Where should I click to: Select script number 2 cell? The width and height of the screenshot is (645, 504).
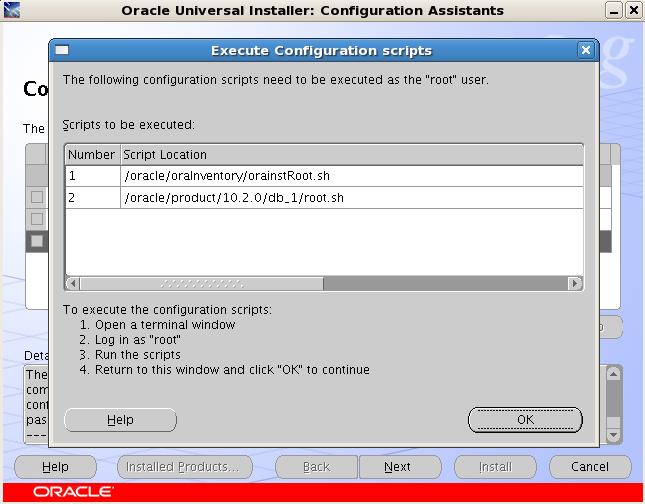(93, 198)
